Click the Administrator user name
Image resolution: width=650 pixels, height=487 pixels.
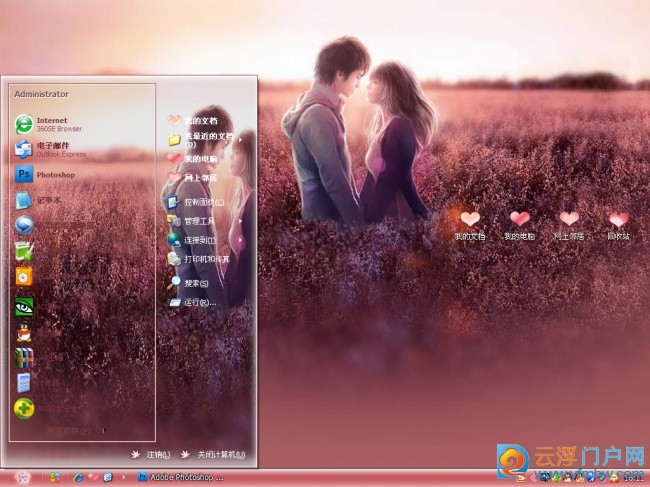(x=41, y=94)
